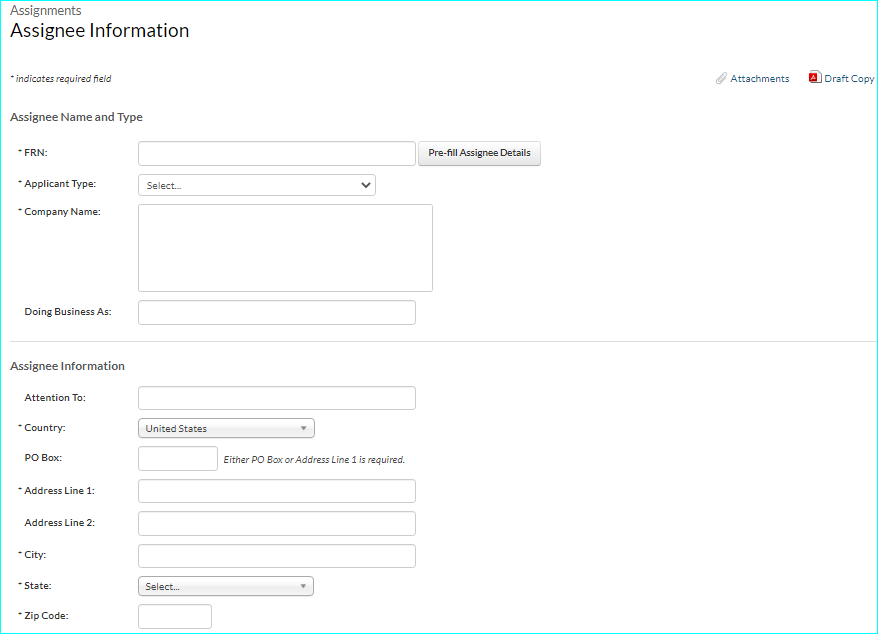Viewport: 878px width, 634px height.
Task: Select the Doing Business As field
Action: (276, 312)
